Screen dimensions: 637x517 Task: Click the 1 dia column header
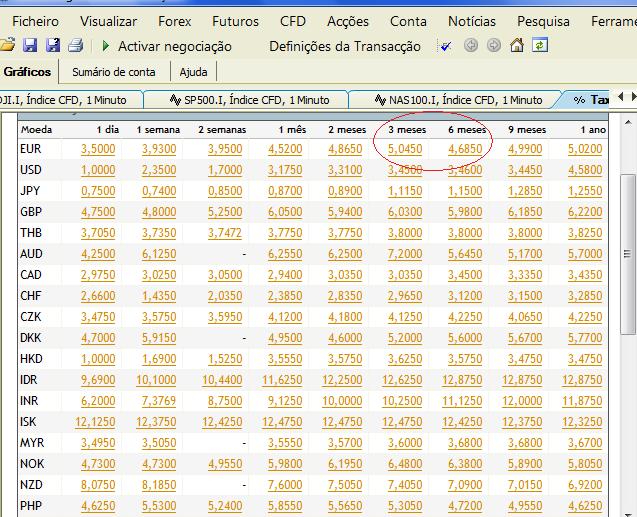108,130
